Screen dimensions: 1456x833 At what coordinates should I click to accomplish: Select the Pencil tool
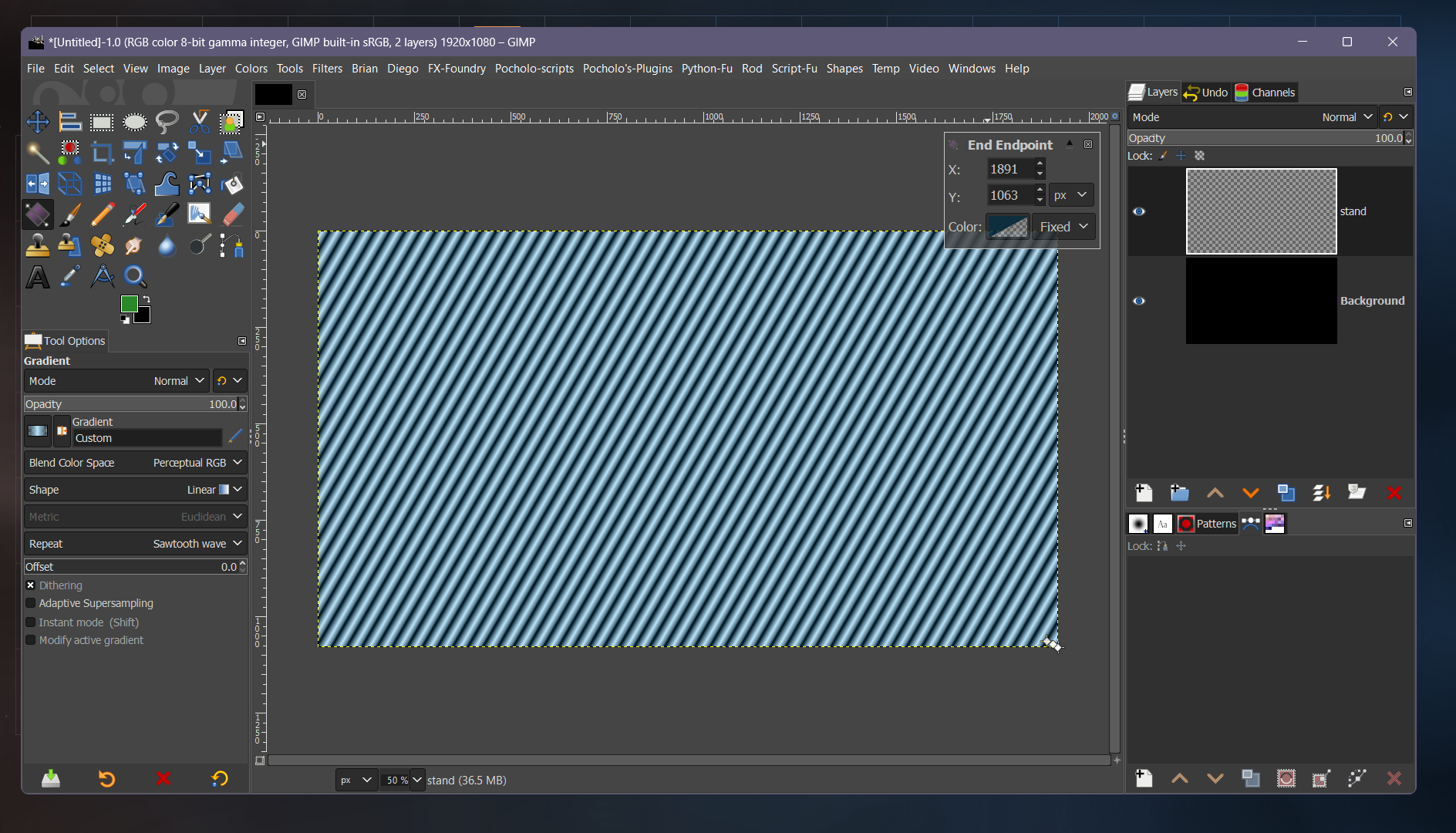point(102,214)
